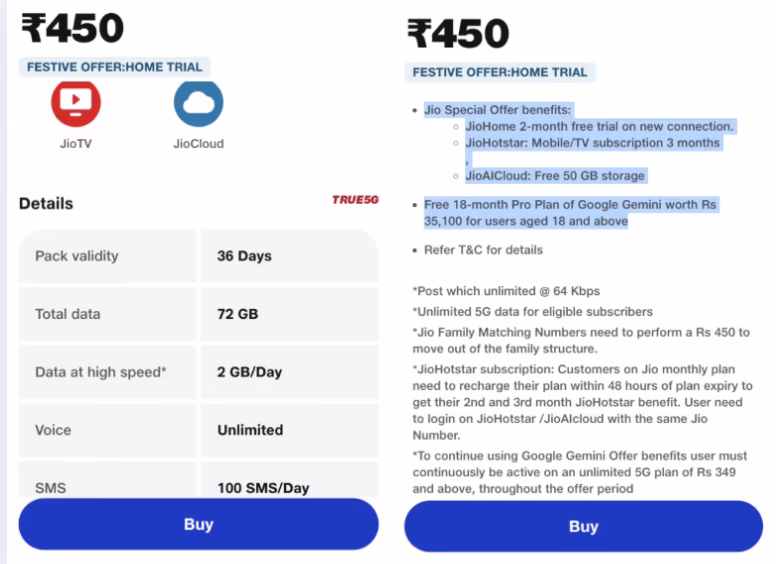Click the TRUE5G logo
Screen dimensions: 776x564
click(x=355, y=201)
